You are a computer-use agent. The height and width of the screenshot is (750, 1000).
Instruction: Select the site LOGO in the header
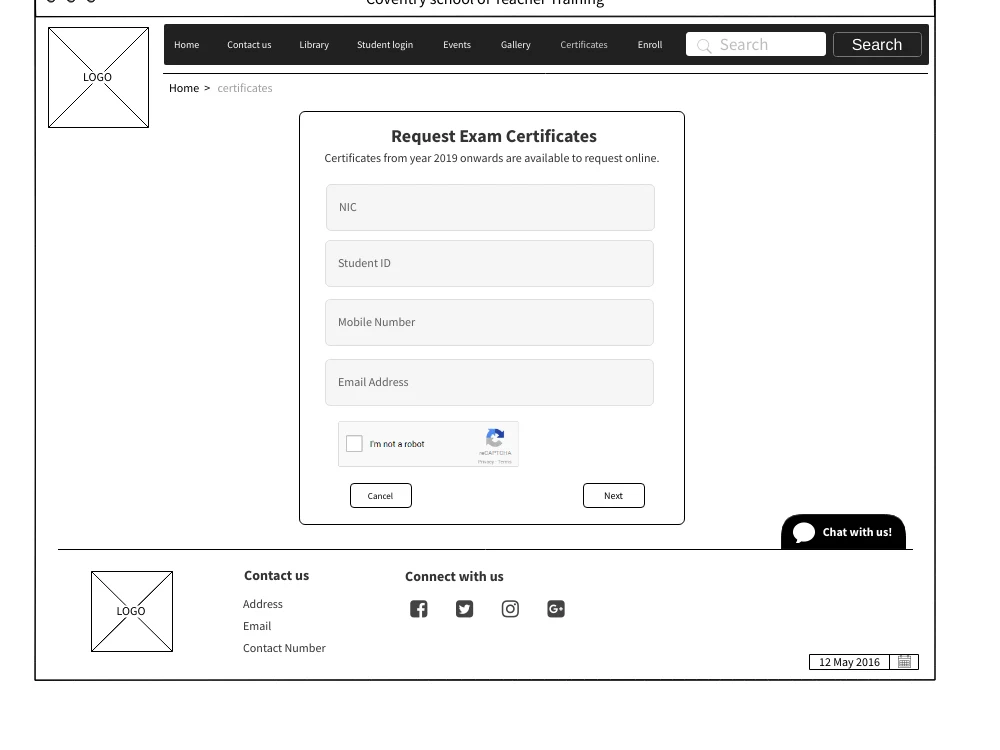[97, 77]
